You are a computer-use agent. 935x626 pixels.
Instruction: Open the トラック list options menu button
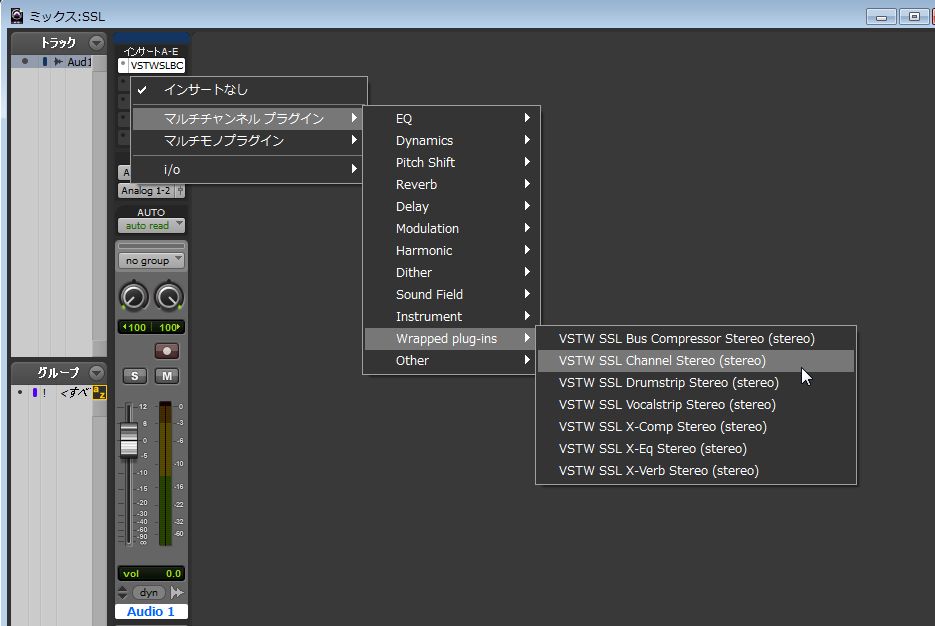(x=96, y=42)
